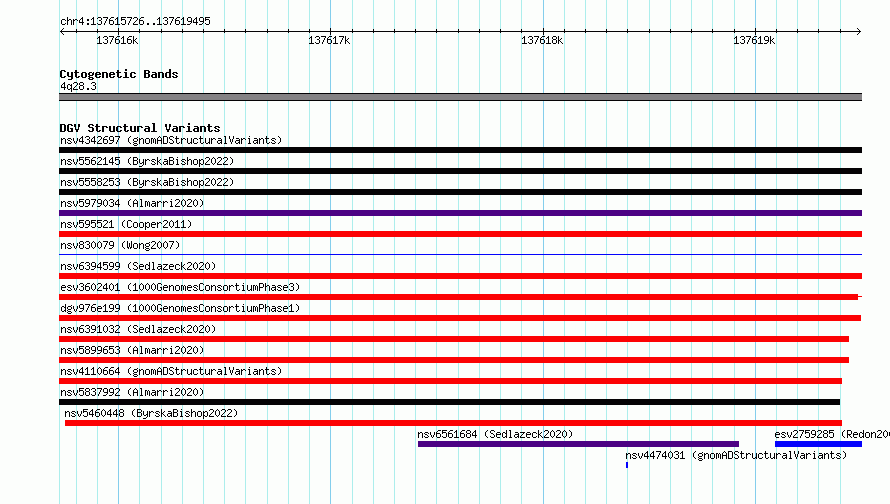Select nsv5979034 (Almarri2020) label

click(x=132, y=203)
